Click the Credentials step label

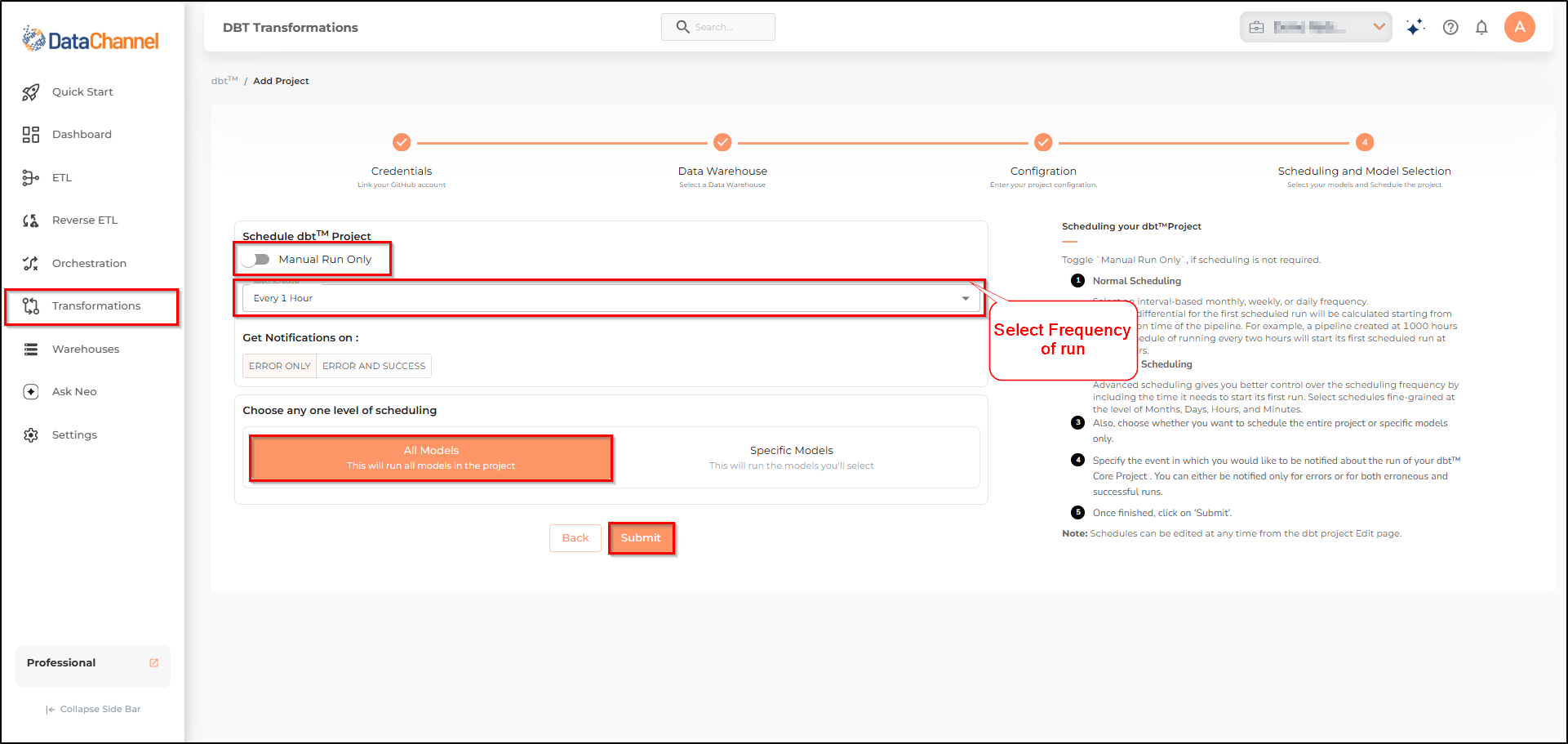pyautogui.click(x=402, y=172)
